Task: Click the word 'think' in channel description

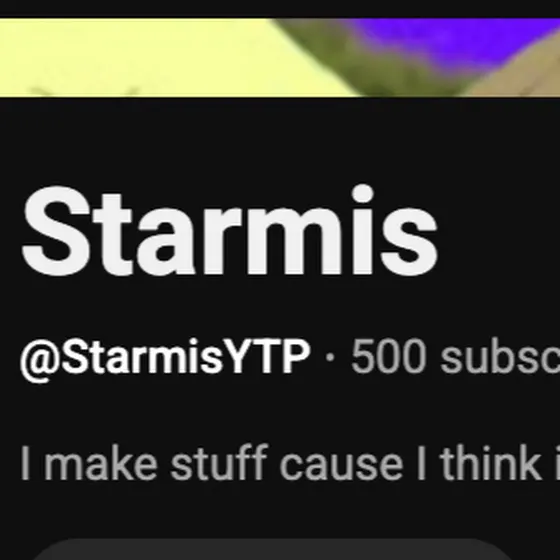Action: coord(491,463)
